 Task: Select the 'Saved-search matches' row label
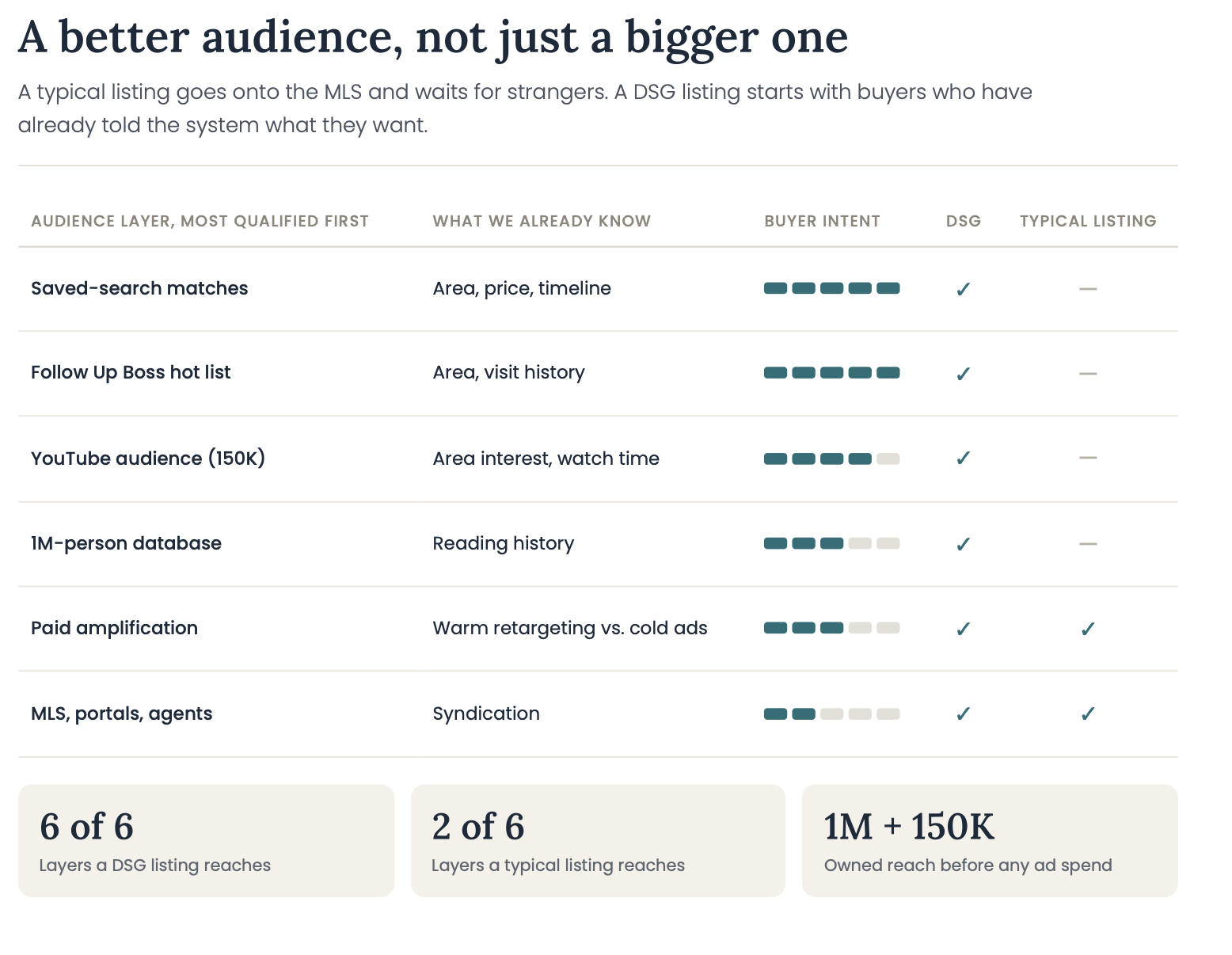click(139, 288)
